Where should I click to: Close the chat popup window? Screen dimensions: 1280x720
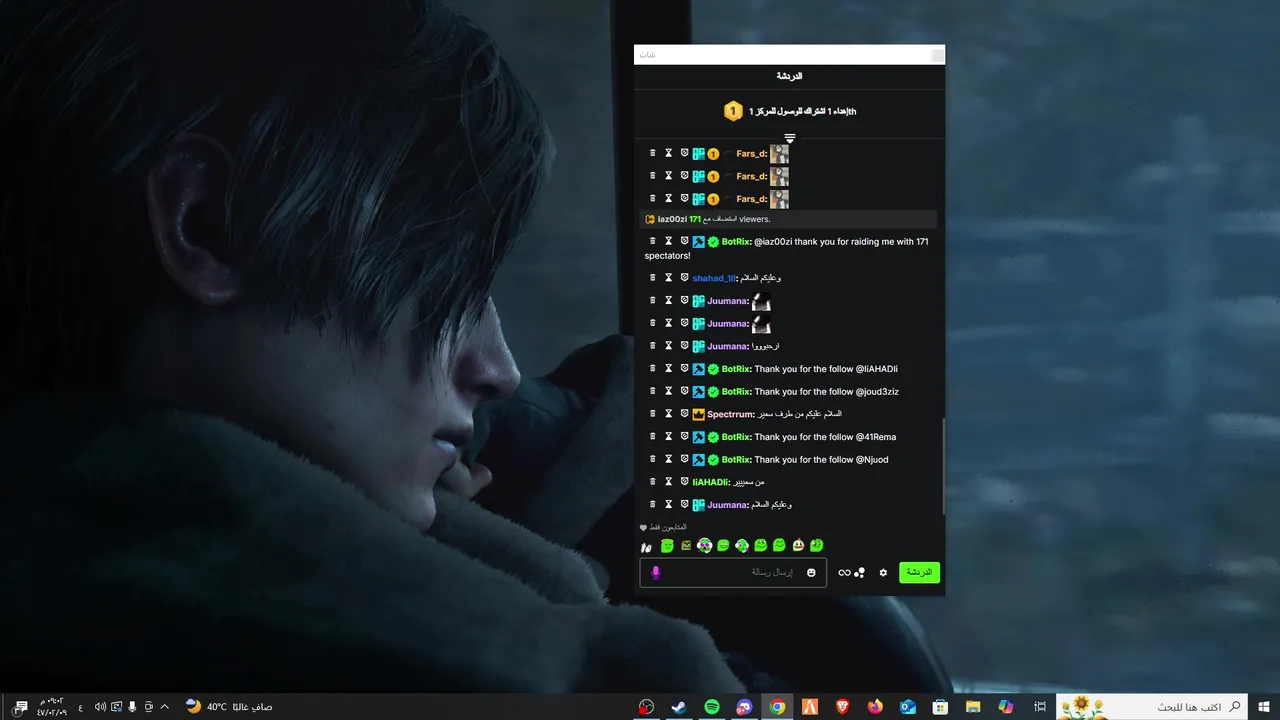coord(937,55)
